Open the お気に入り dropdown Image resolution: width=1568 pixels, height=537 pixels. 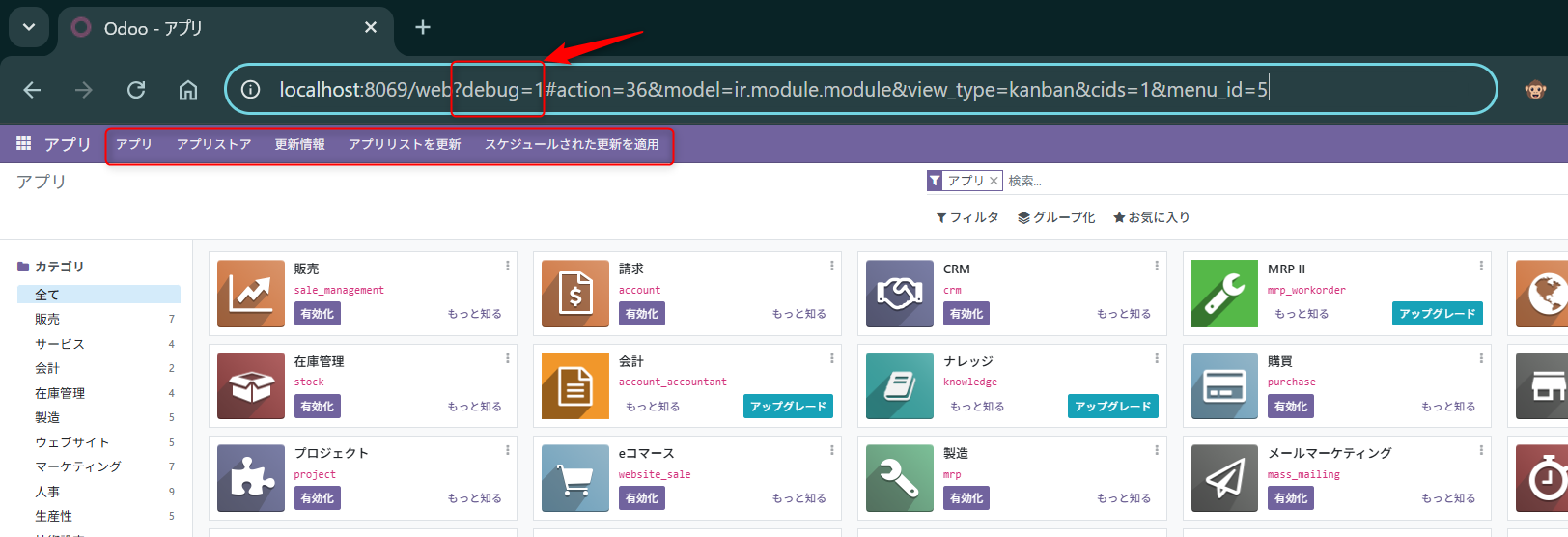(1151, 217)
